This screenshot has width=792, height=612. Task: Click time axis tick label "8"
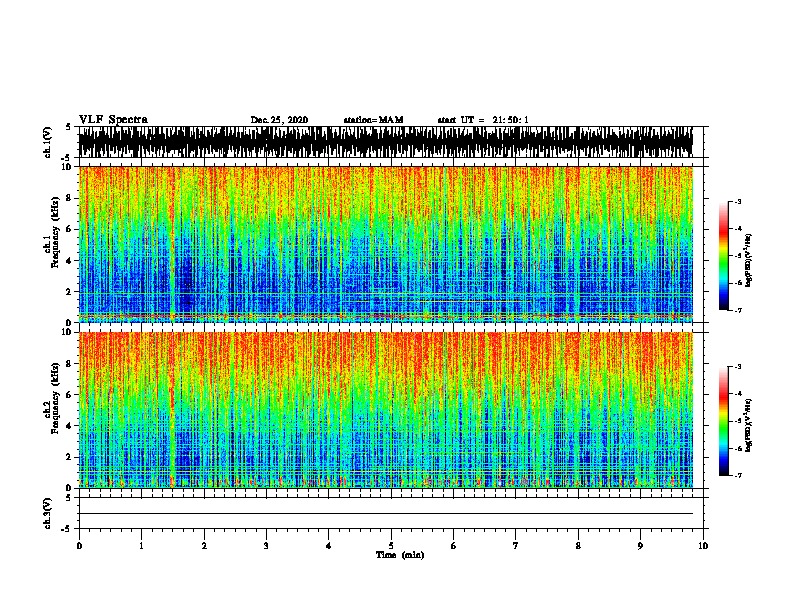coord(578,545)
